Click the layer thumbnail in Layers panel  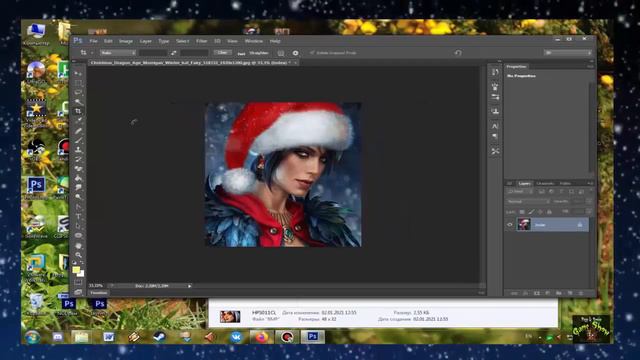click(524, 224)
